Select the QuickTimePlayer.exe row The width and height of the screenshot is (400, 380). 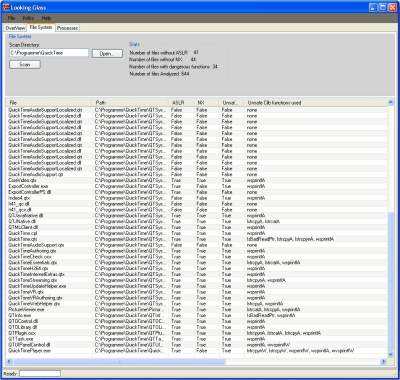197,351
